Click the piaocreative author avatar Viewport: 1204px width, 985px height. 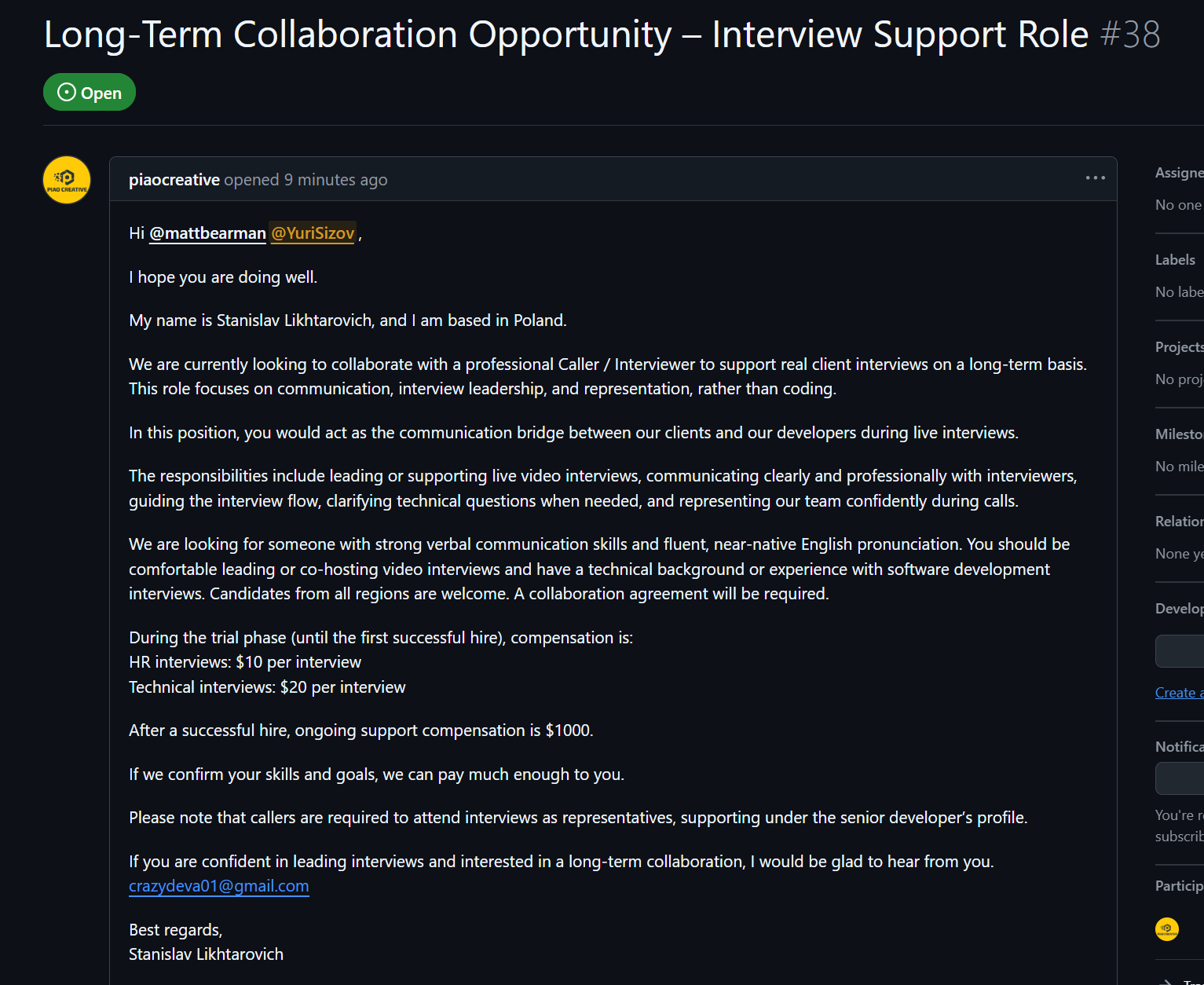tap(67, 180)
